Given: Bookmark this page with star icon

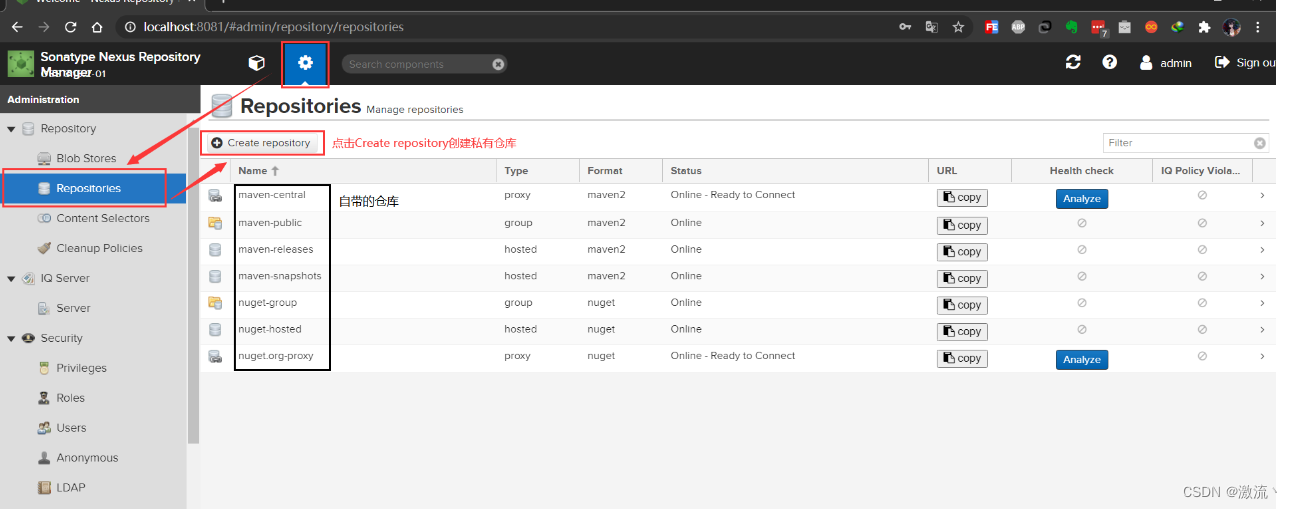Looking at the screenshot, I should click(958, 27).
